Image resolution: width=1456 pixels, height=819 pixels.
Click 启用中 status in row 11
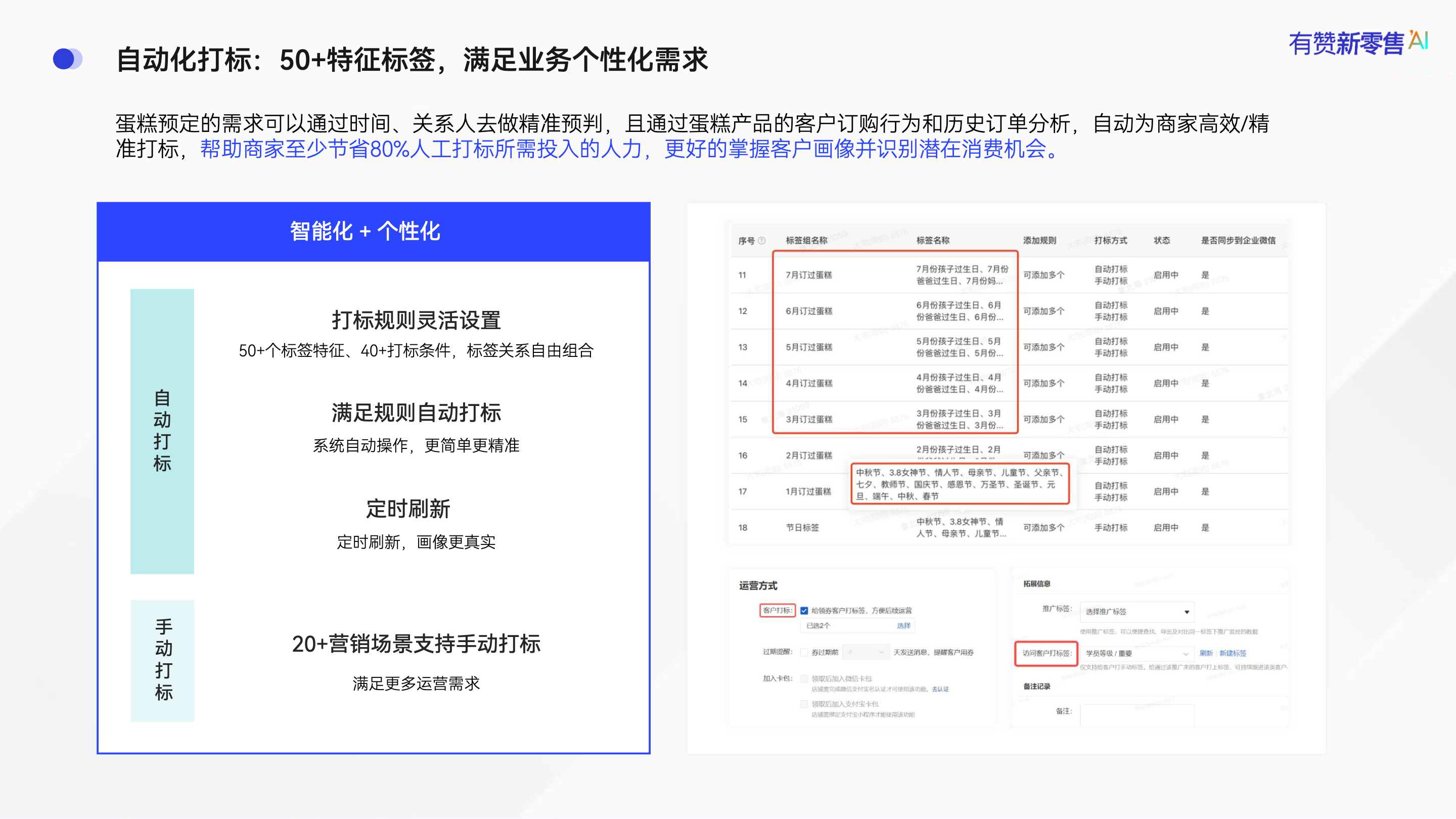pyautogui.click(x=1165, y=275)
